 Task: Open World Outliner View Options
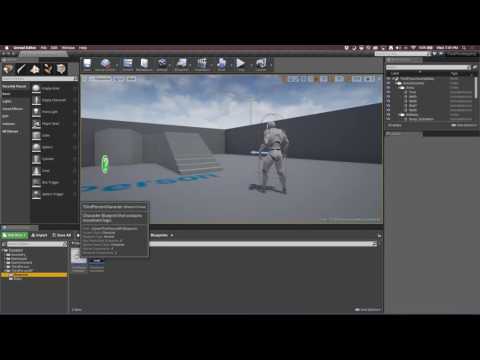(464, 125)
